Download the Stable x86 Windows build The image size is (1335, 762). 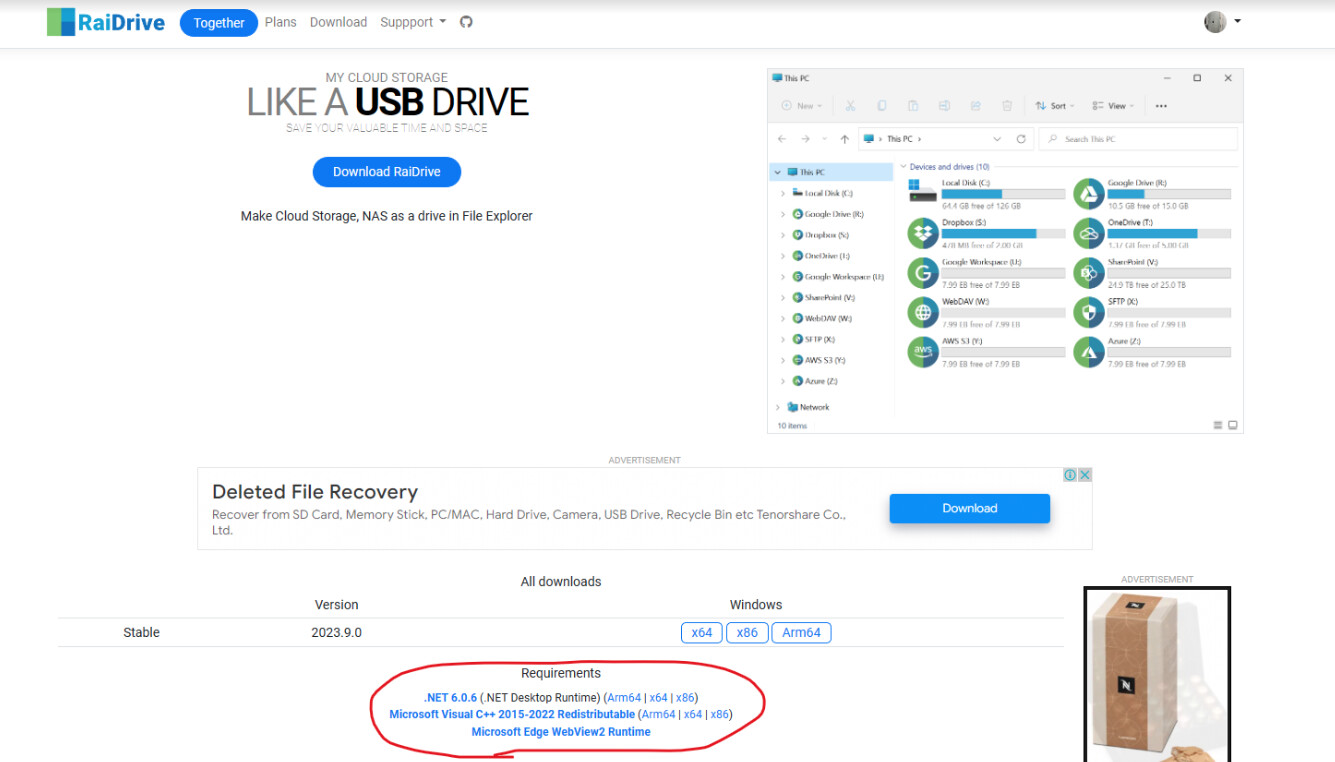point(747,633)
